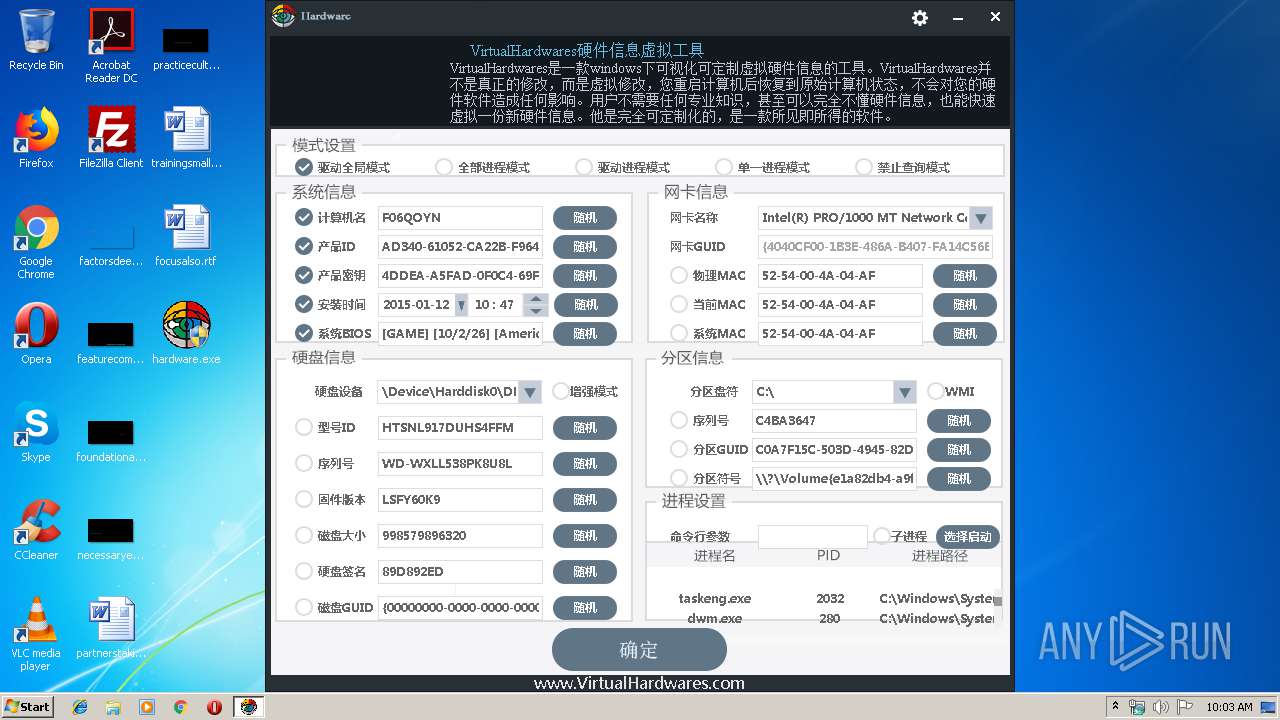The width and height of the screenshot is (1280, 720).
Task: Open partnerstak document icon
Action: (111, 627)
